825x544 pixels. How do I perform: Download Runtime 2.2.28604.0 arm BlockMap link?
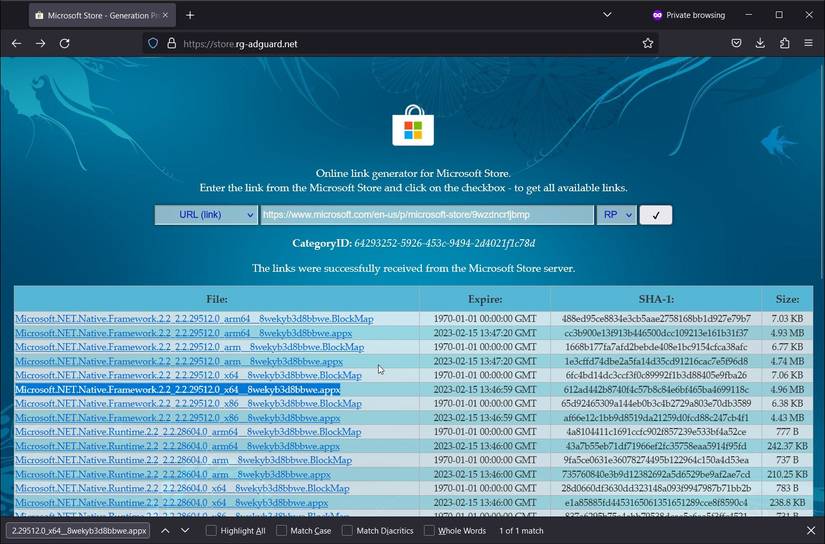184,460
